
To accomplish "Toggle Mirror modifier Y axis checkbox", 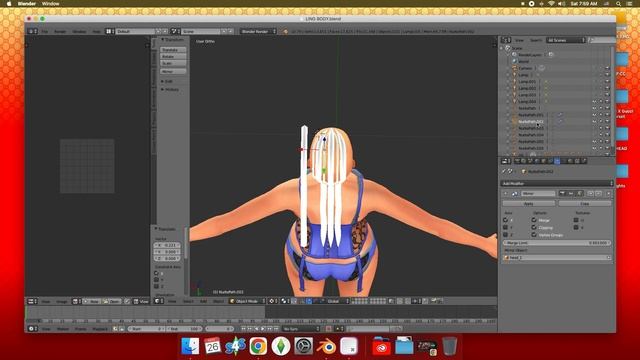I will tap(506, 227).
